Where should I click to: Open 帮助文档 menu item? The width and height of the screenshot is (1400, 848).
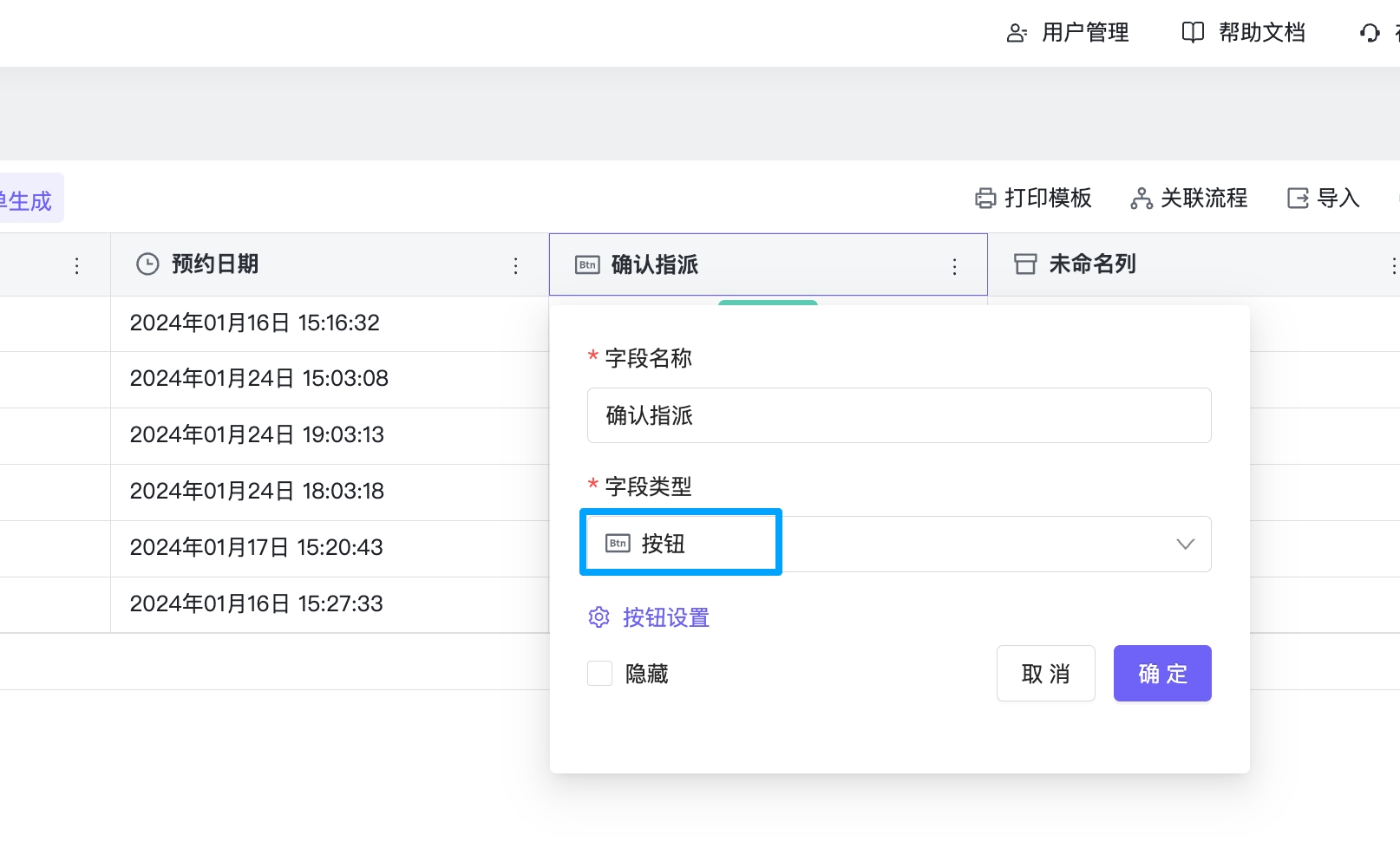pyautogui.click(x=1261, y=33)
